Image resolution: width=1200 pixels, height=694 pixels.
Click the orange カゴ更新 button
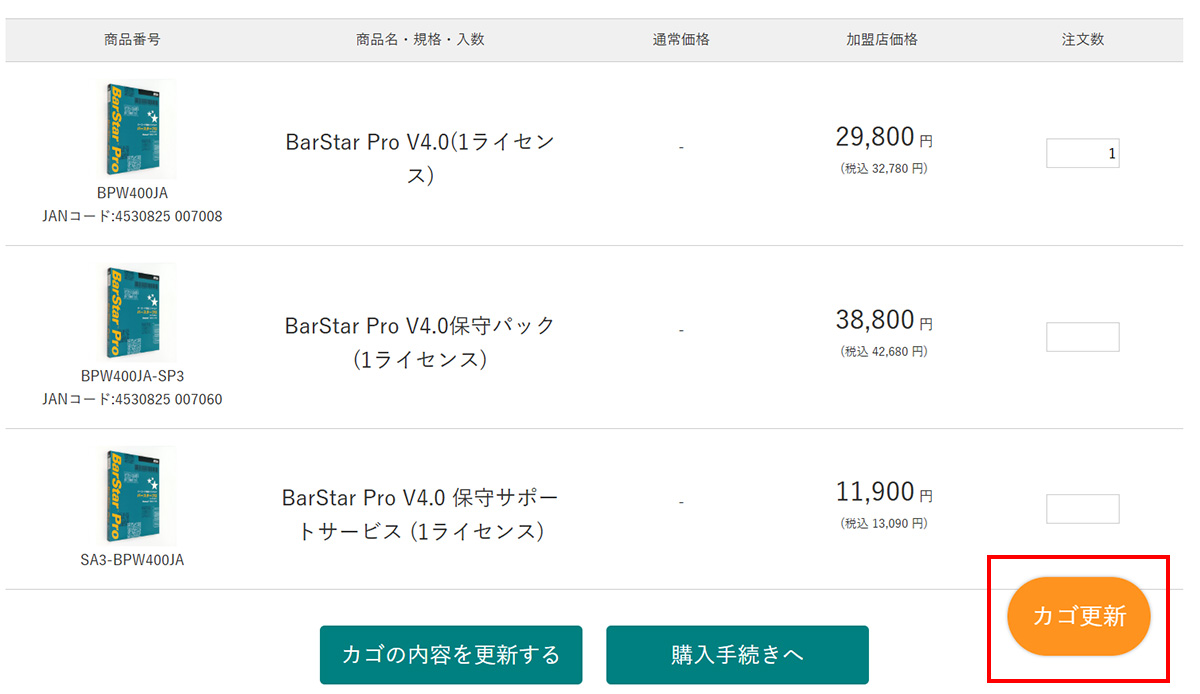pos(1078,616)
